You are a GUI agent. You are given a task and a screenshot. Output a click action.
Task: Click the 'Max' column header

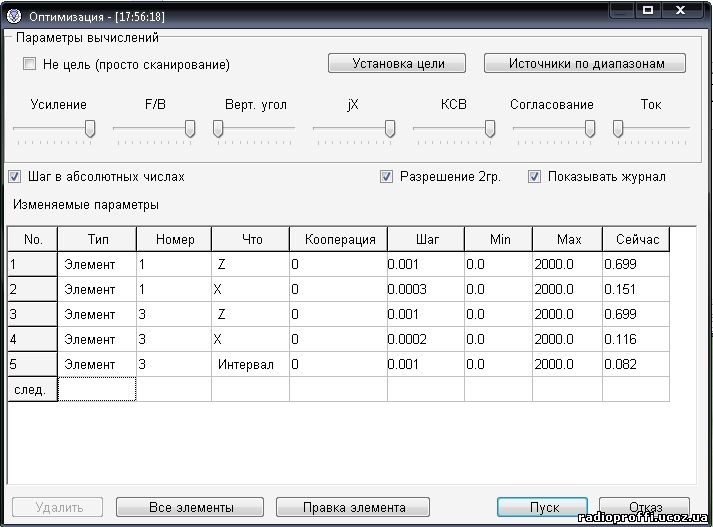(x=567, y=239)
